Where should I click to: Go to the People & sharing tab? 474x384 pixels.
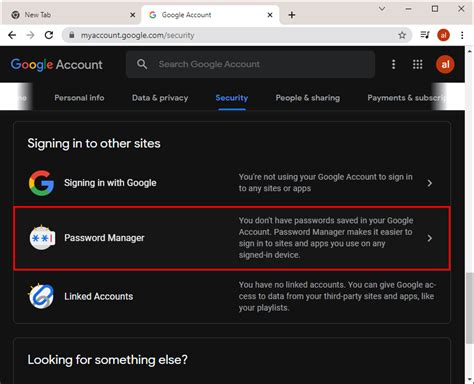[x=308, y=98]
